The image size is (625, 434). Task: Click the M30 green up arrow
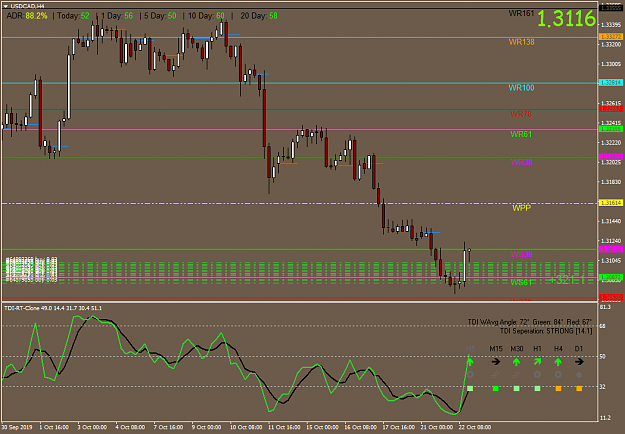tap(517, 362)
